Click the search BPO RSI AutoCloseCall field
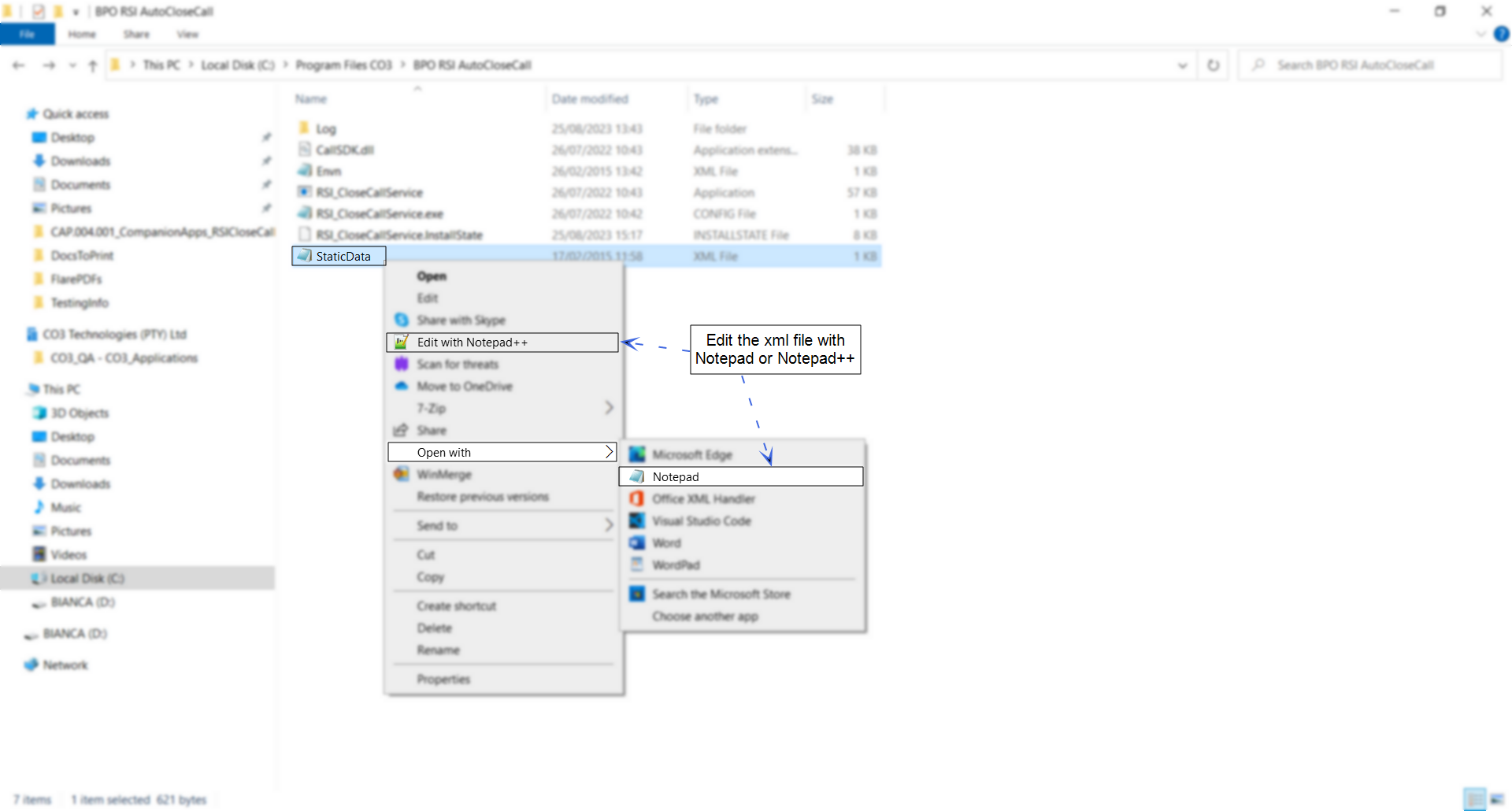Screen dimensions: 1512x811 1370,65
